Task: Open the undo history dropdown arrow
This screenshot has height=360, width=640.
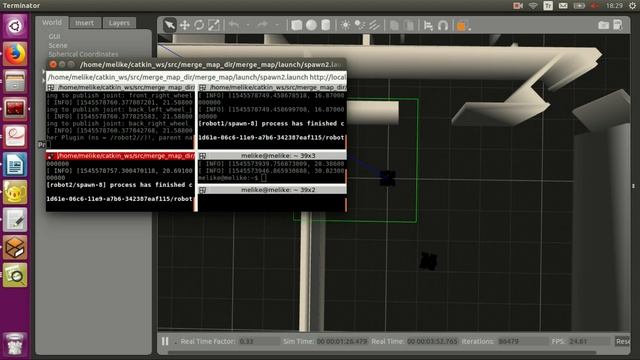Action: pyautogui.click(x=248, y=25)
